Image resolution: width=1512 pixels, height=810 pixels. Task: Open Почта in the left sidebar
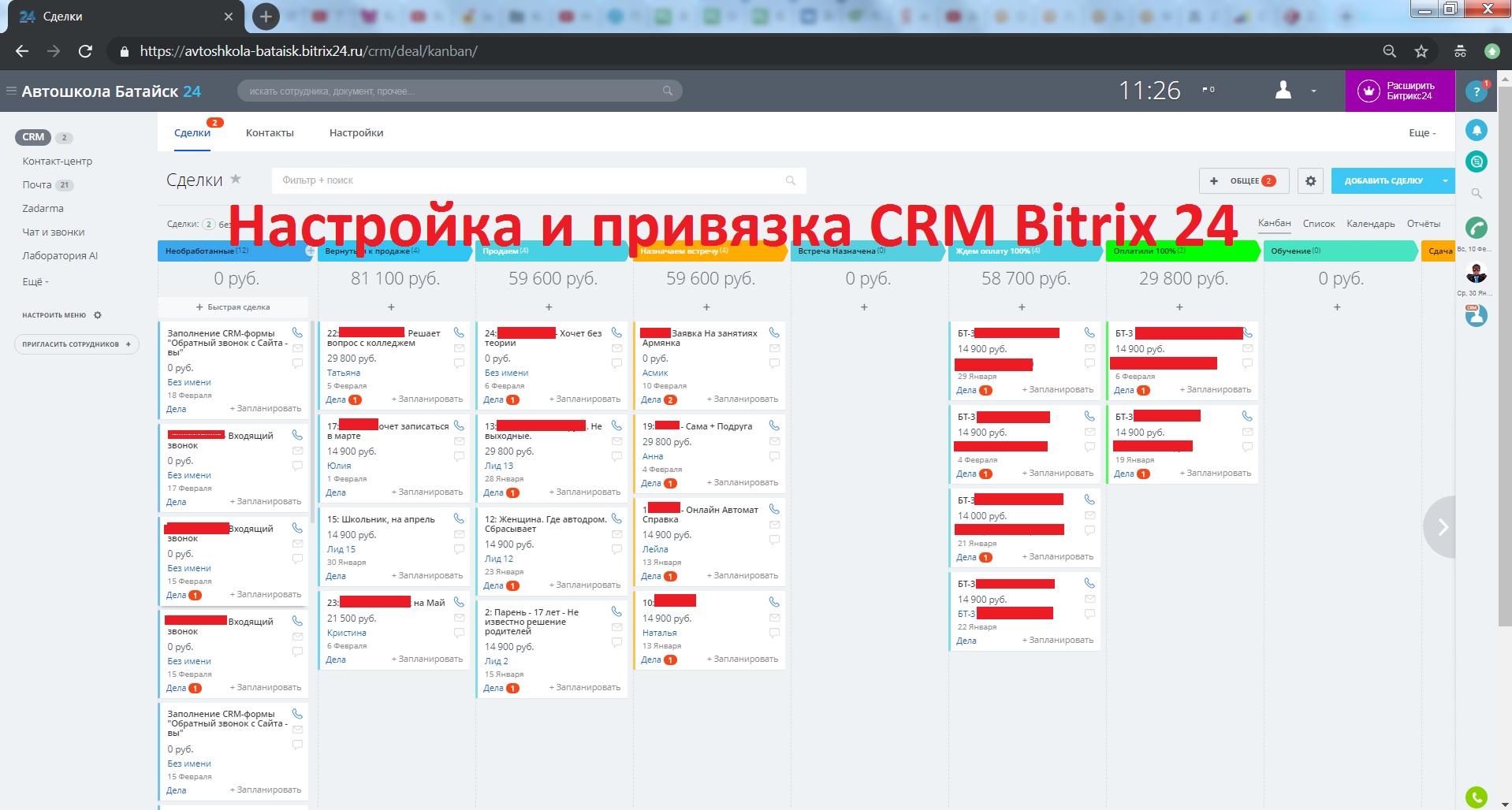(37, 185)
